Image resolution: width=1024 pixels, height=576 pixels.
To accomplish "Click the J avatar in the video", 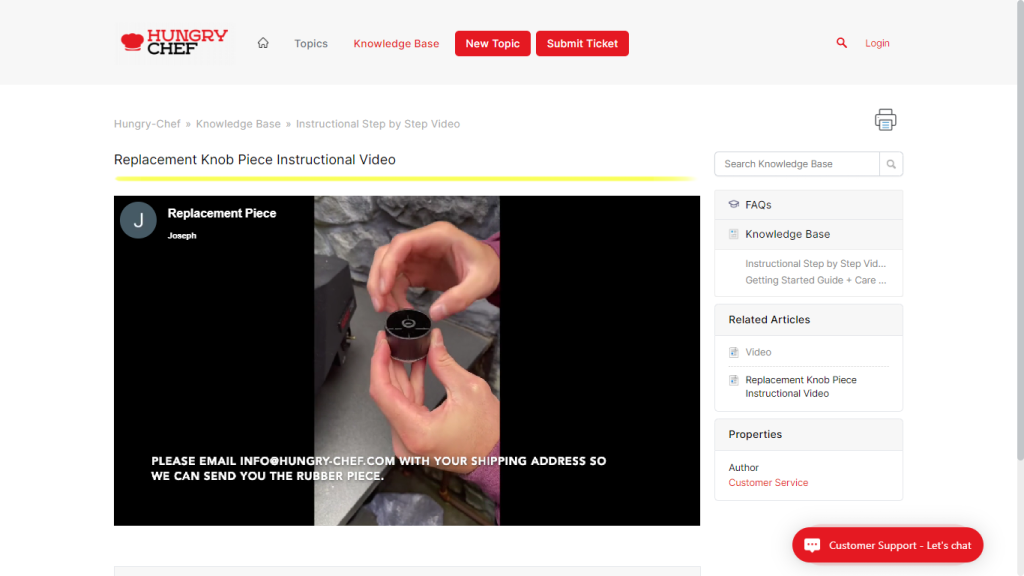I will (x=138, y=220).
